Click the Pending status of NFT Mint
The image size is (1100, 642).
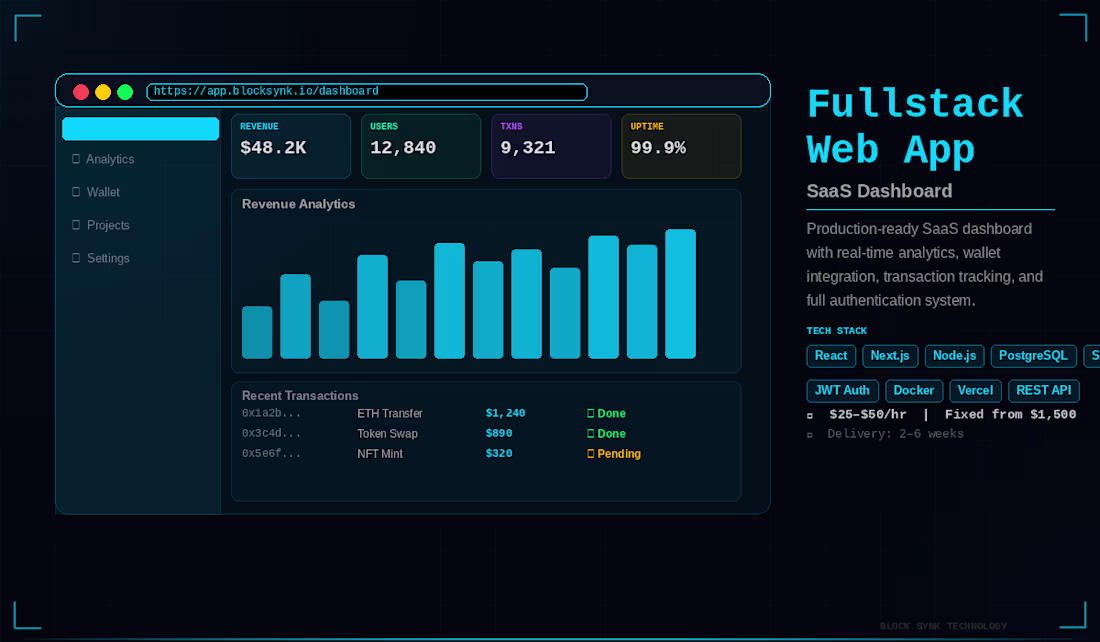614,454
